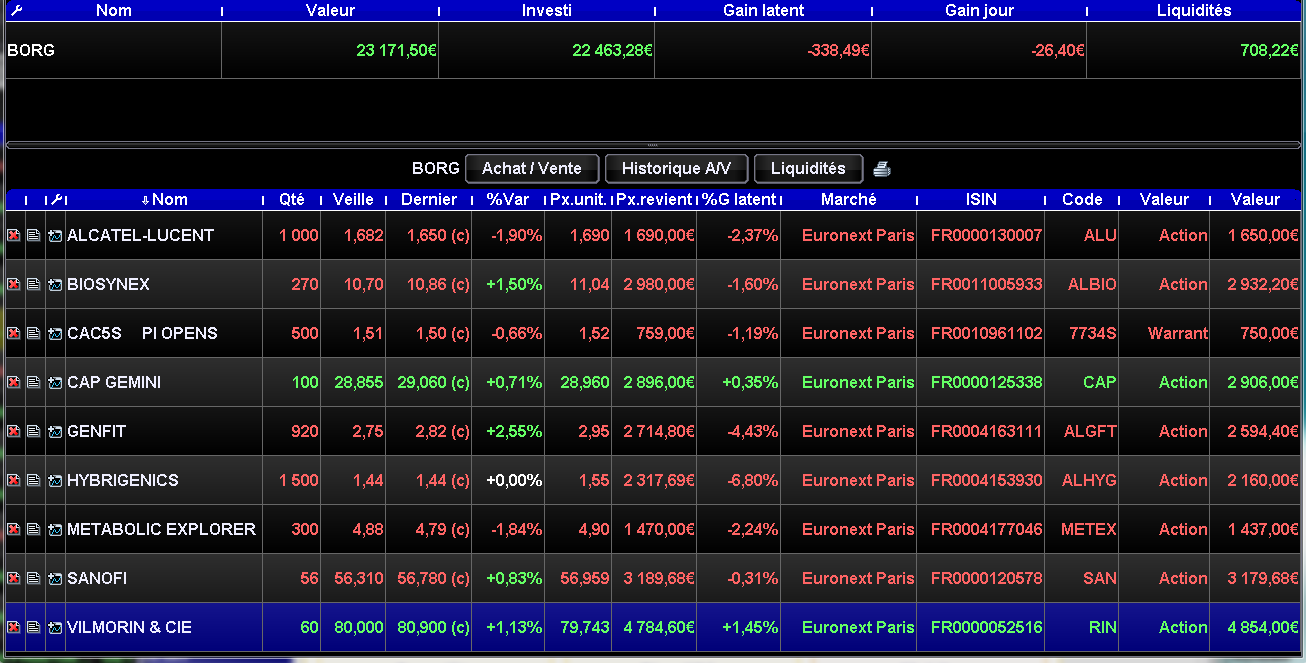Open the note sheet icon for ALCATEL-LUCENT

pos(34,235)
